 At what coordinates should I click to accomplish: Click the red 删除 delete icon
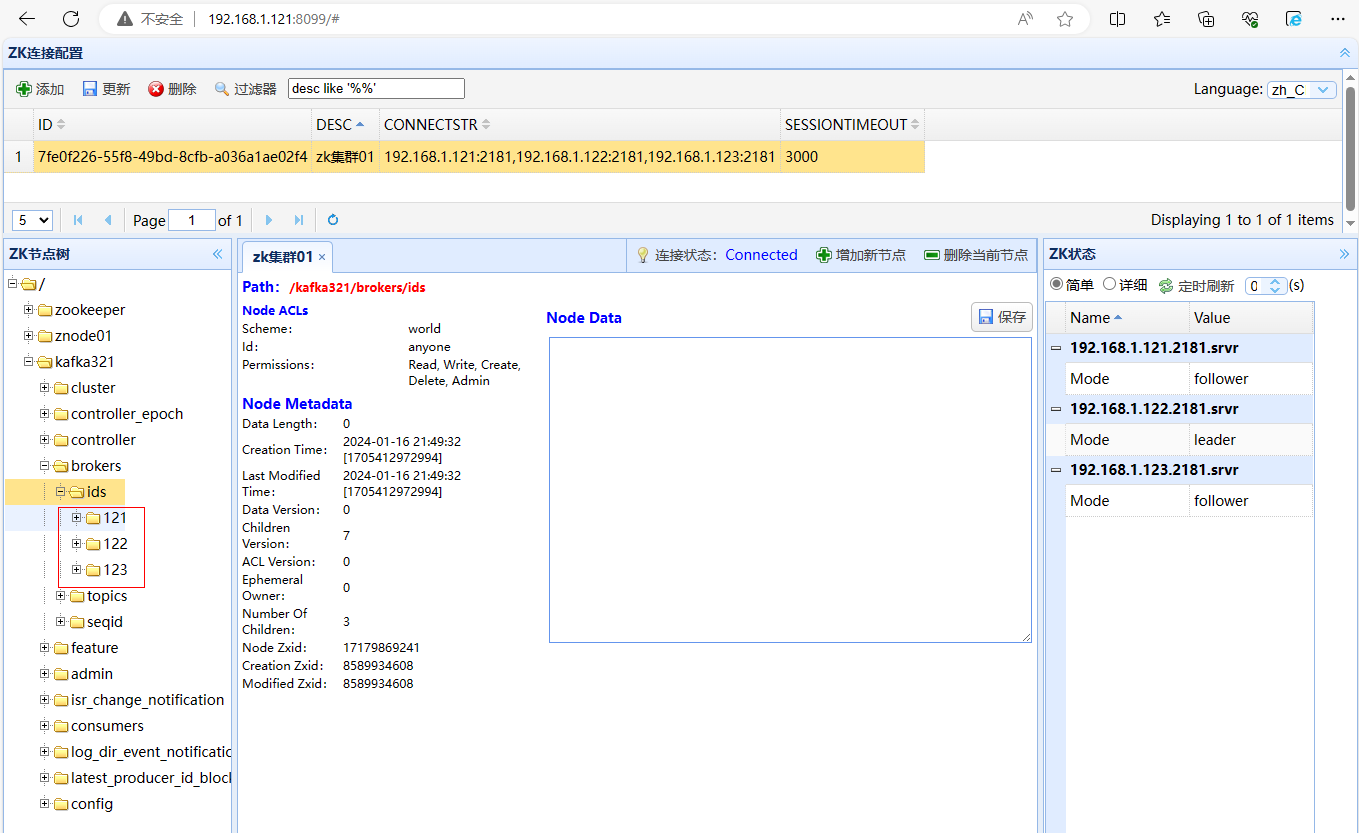point(156,89)
